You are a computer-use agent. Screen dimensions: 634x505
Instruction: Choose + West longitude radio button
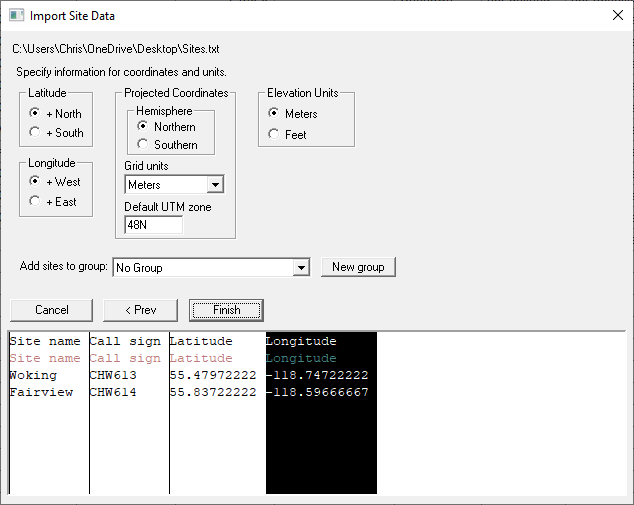click(x=35, y=182)
